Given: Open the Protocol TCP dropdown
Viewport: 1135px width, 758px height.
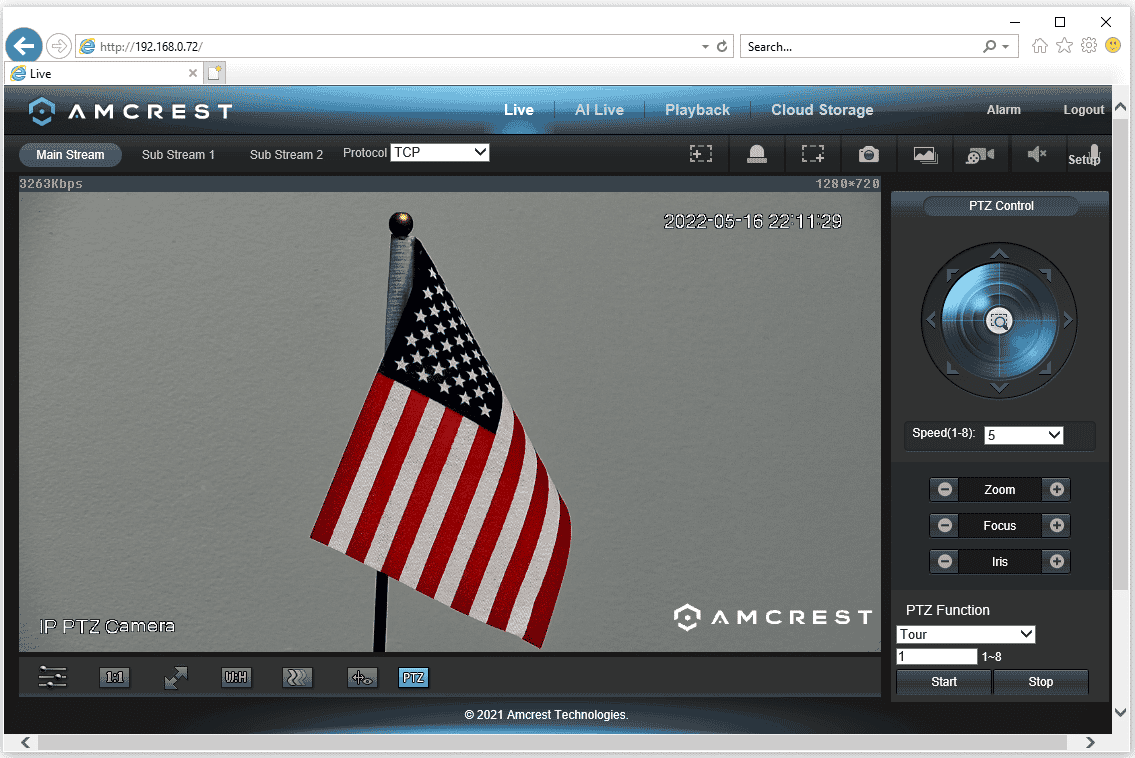Looking at the screenshot, I should click(440, 152).
